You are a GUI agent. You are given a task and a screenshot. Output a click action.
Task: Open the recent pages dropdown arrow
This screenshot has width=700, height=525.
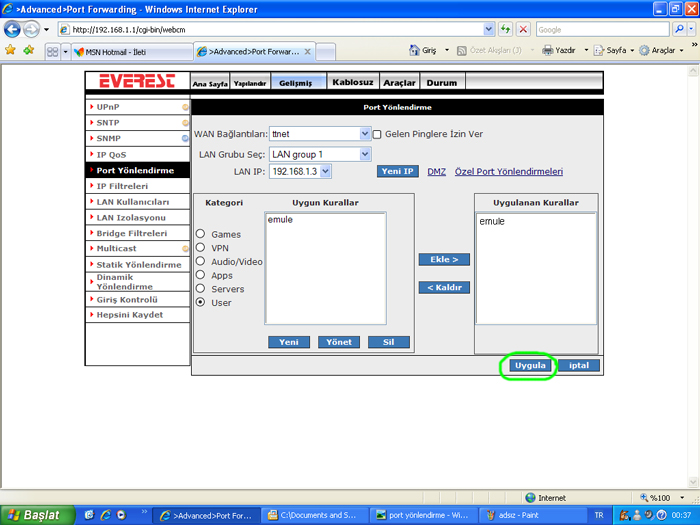(46, 30)
